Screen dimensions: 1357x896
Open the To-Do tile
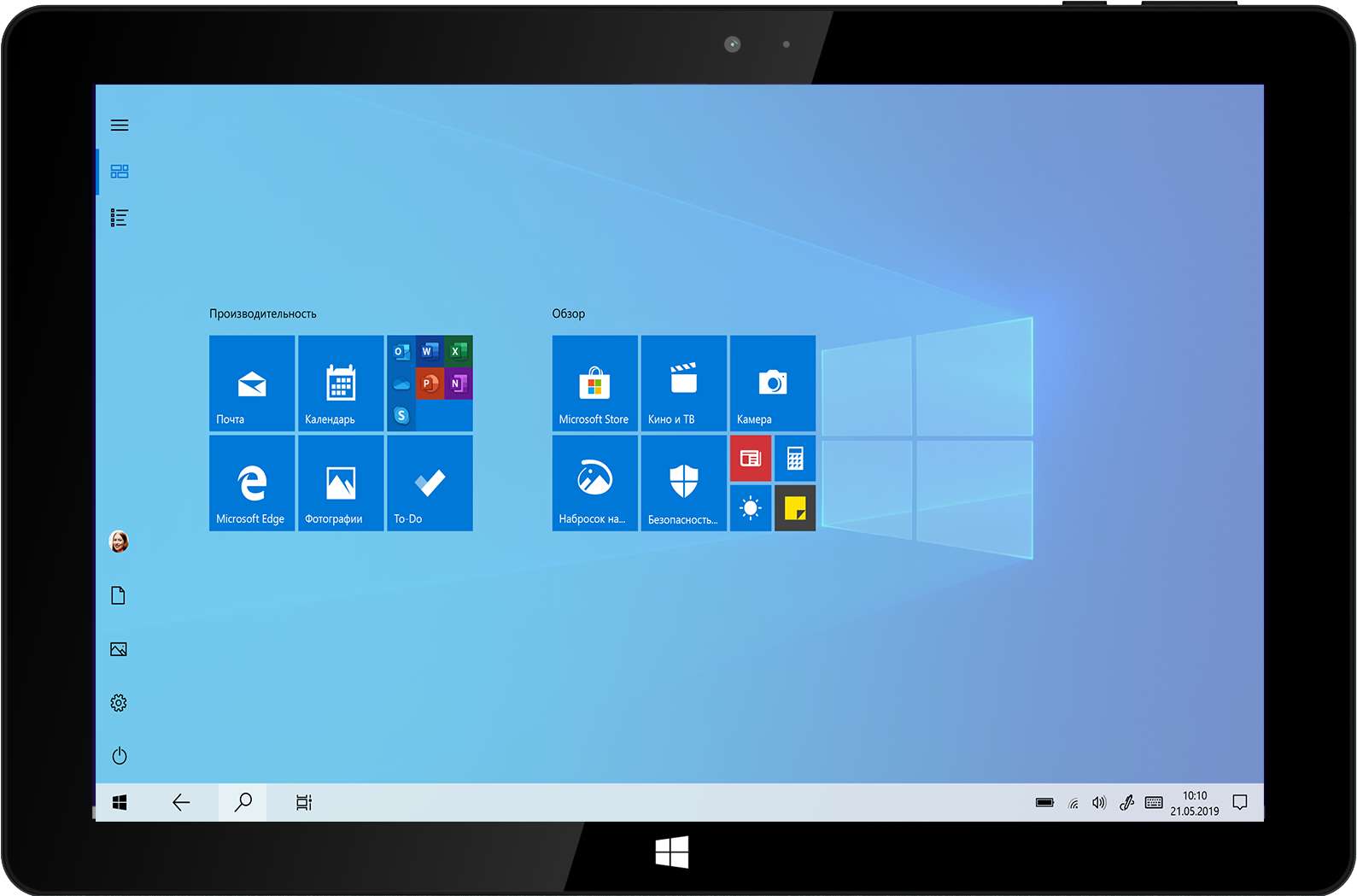click(430, 483)
